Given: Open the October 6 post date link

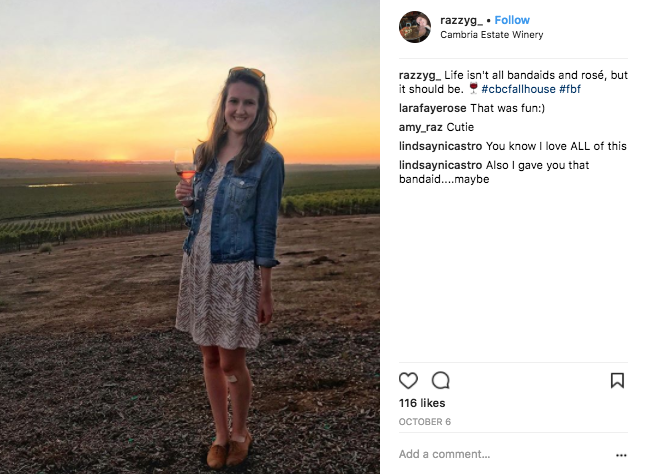Looking at the screenshot, I should coord(425,422).
